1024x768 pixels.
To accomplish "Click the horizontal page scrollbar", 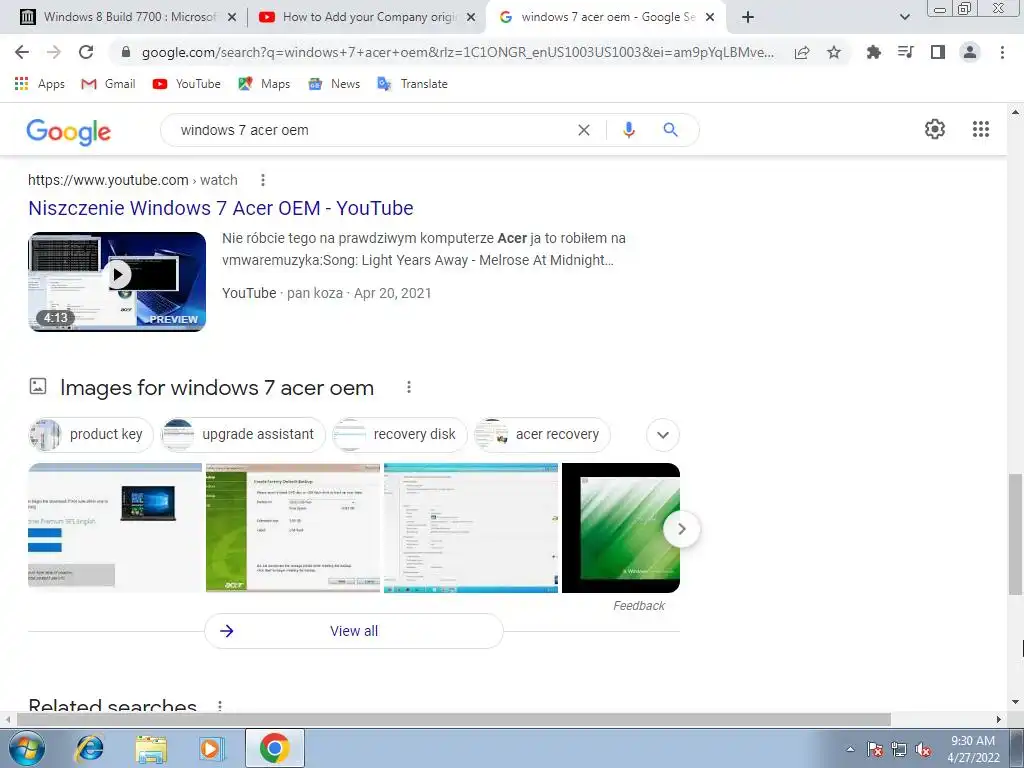I will click(x=455, y=719).
